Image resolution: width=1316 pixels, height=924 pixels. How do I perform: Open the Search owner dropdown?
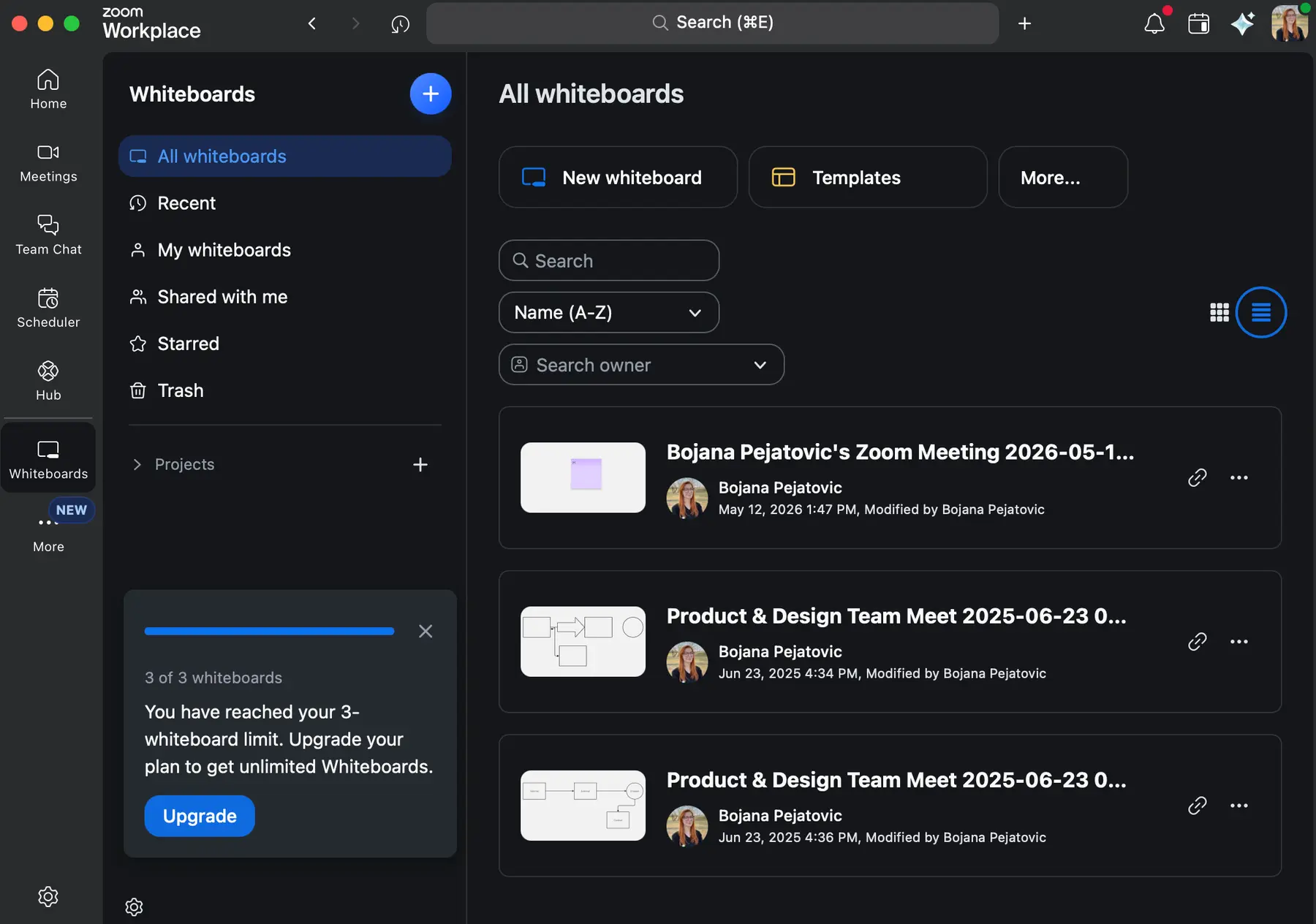(641, 365)
